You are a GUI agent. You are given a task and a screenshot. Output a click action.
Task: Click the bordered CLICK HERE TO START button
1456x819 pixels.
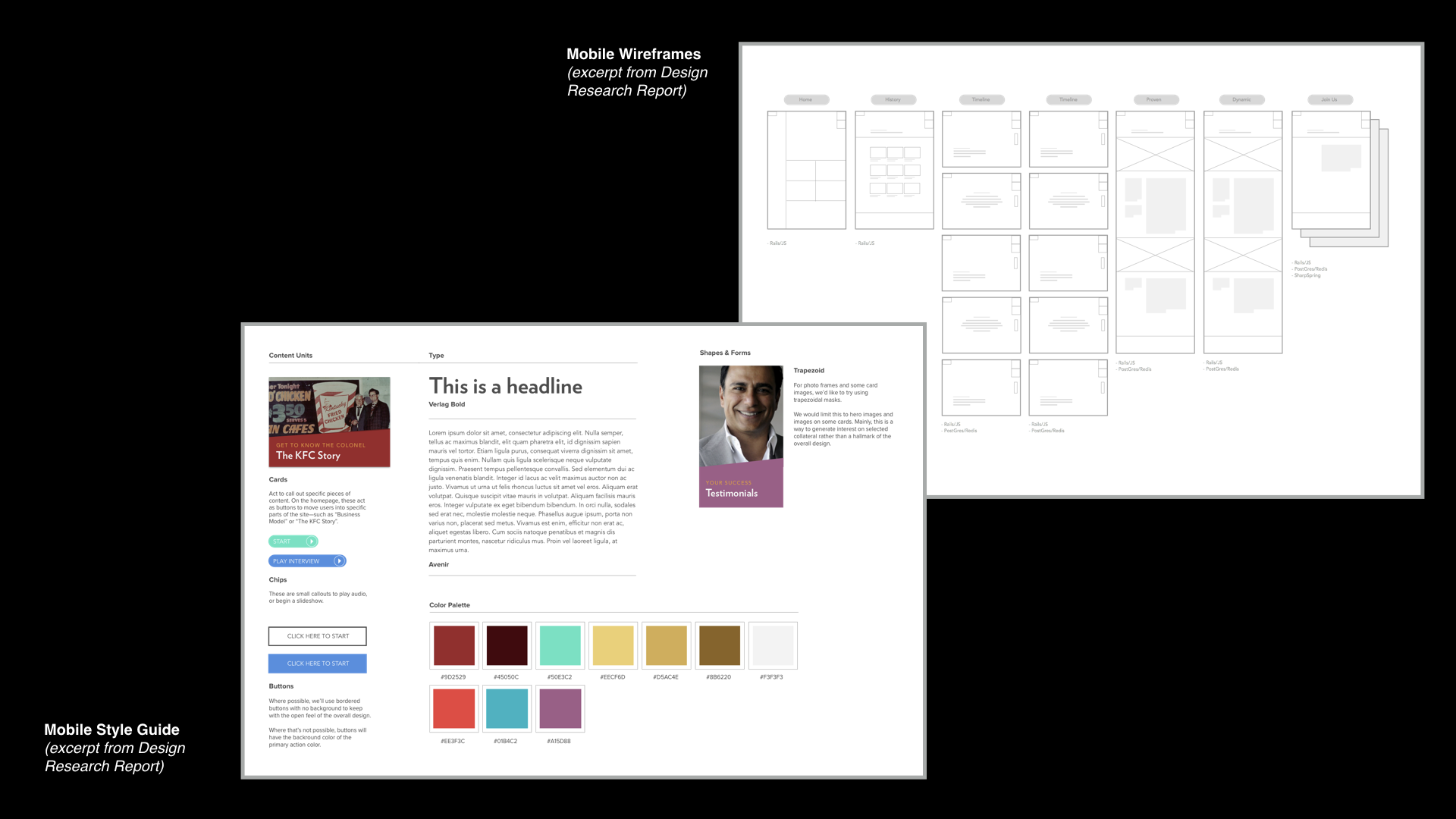pos(318,636)
